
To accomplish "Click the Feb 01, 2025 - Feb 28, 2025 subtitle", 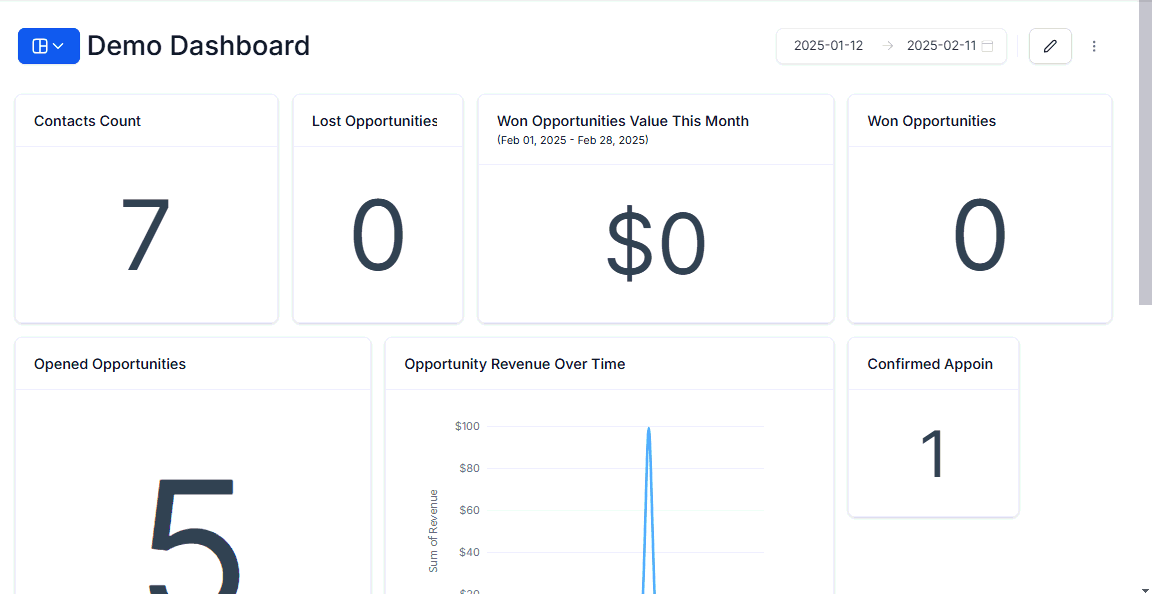I will pos(572,140).
